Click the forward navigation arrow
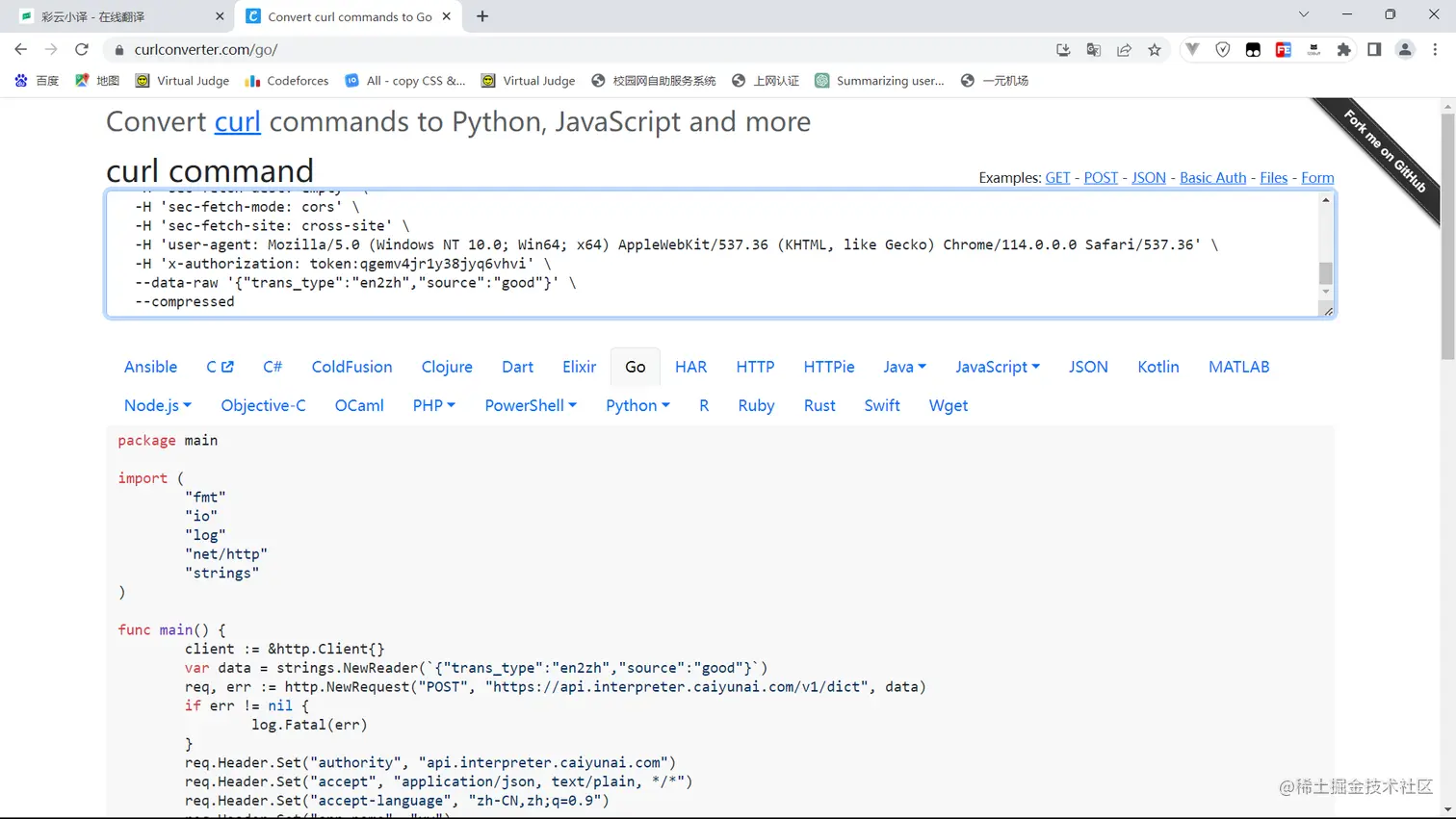 (x=51, y=49)
